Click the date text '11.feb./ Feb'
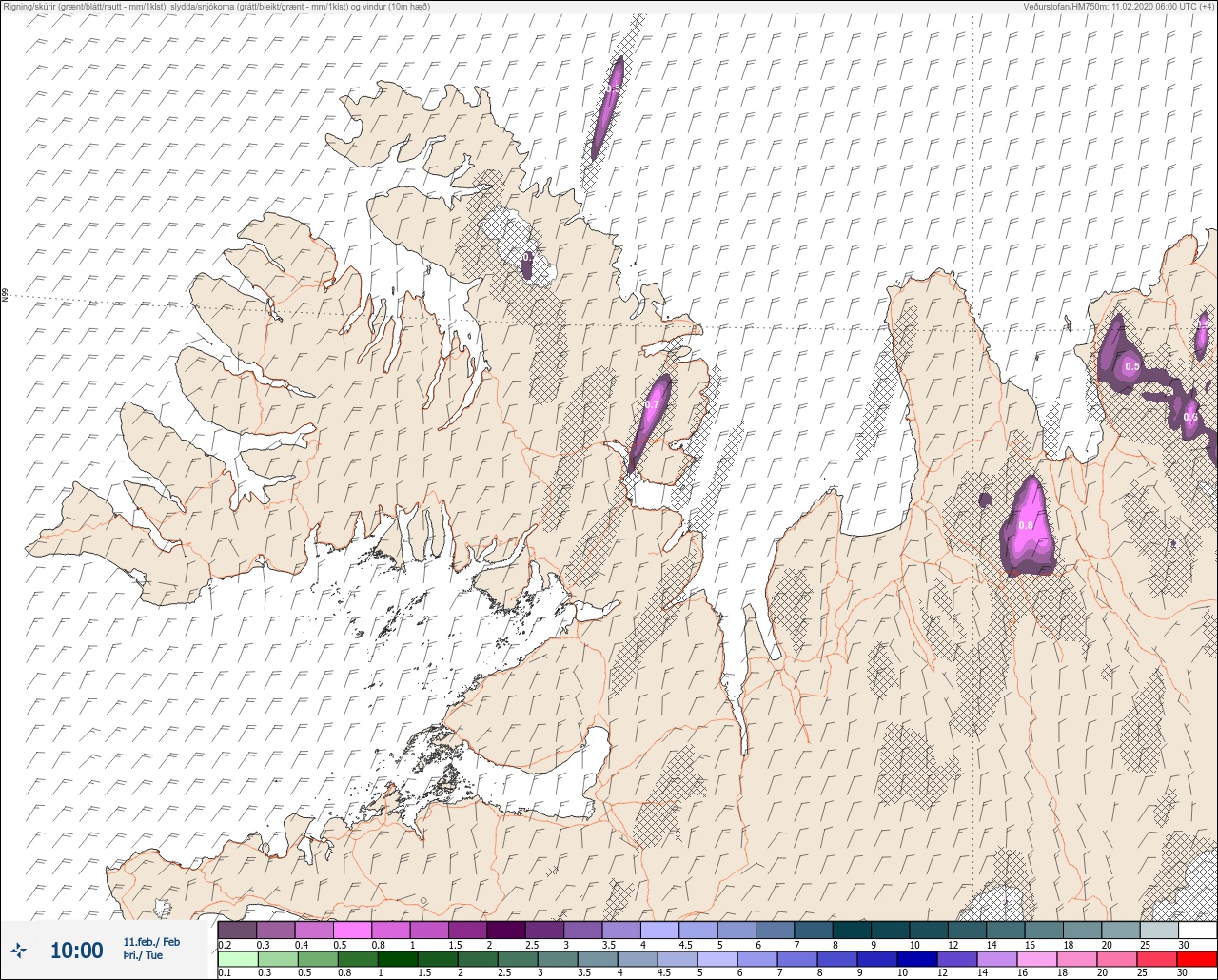The image size is (1218, 980). [x=150, y=942]
